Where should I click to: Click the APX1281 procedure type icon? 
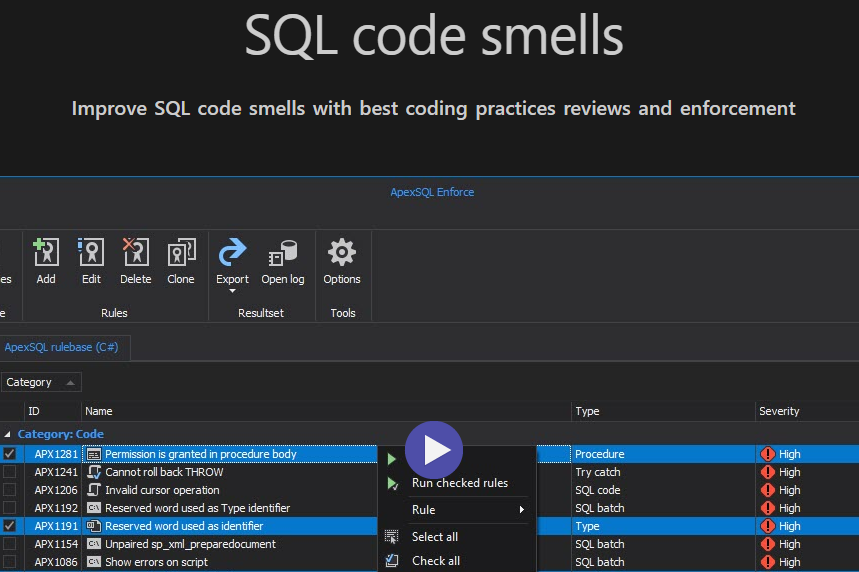94,454
